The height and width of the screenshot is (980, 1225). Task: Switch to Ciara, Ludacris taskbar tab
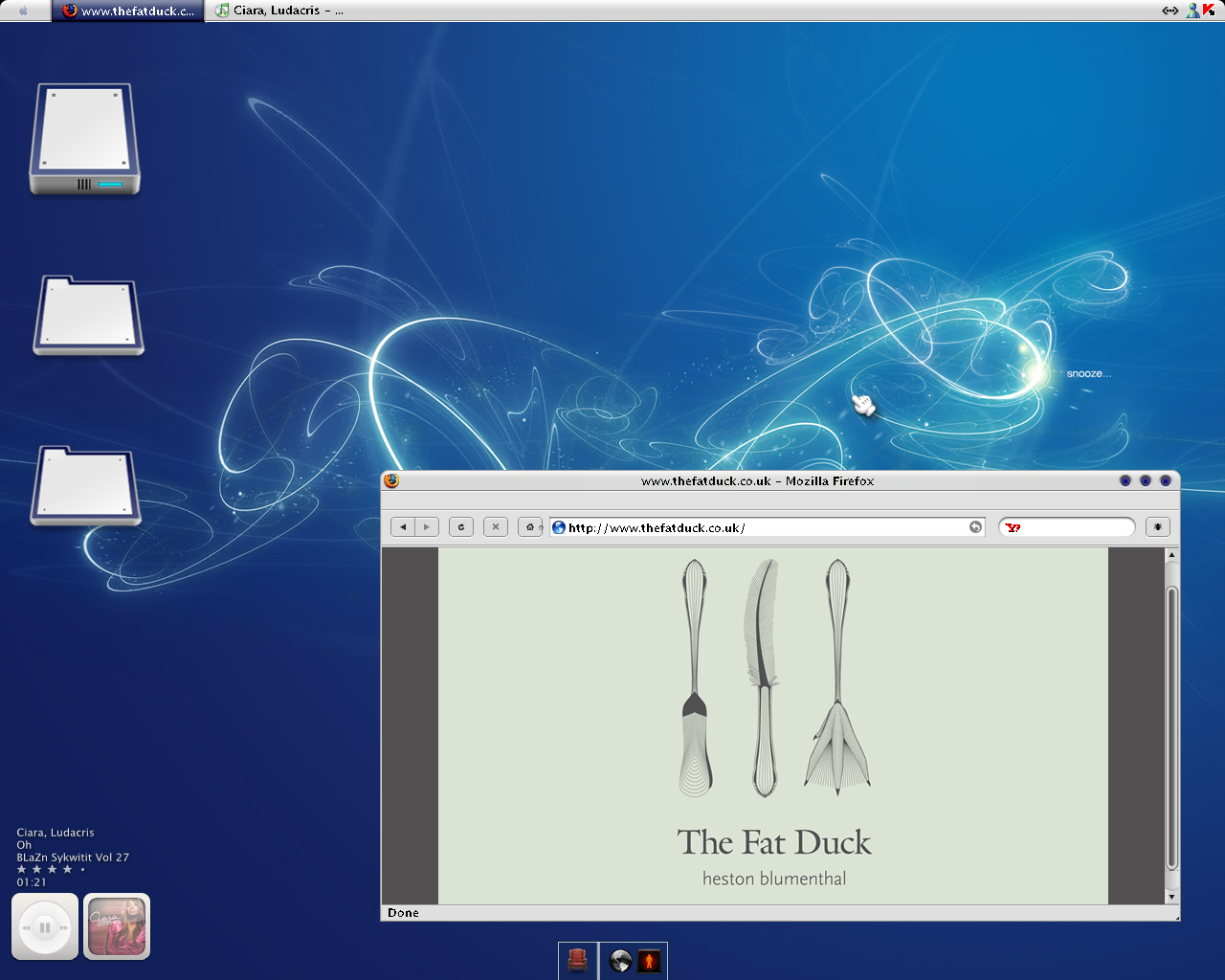pos(279,11)
